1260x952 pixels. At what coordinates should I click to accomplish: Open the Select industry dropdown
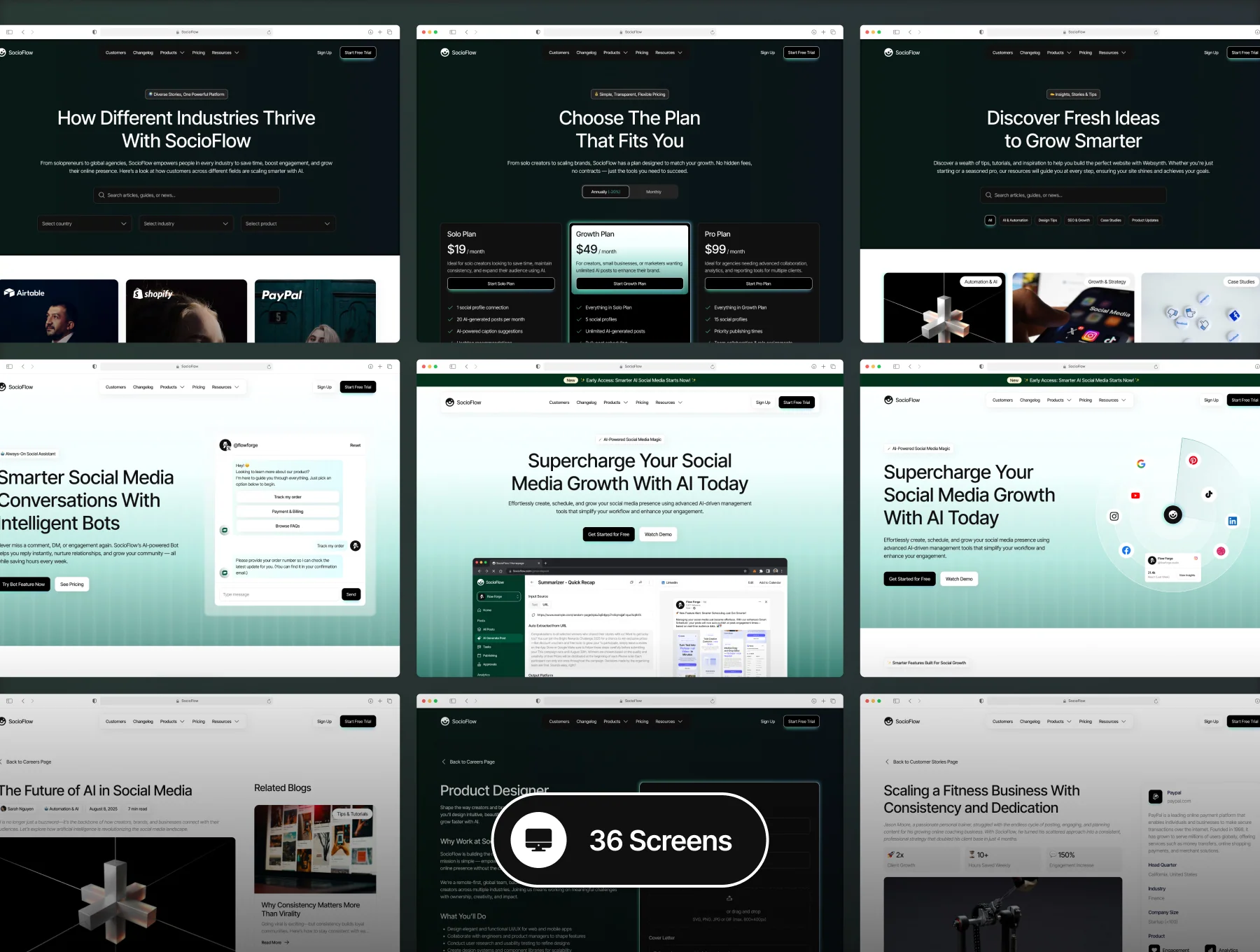point(185,224)
